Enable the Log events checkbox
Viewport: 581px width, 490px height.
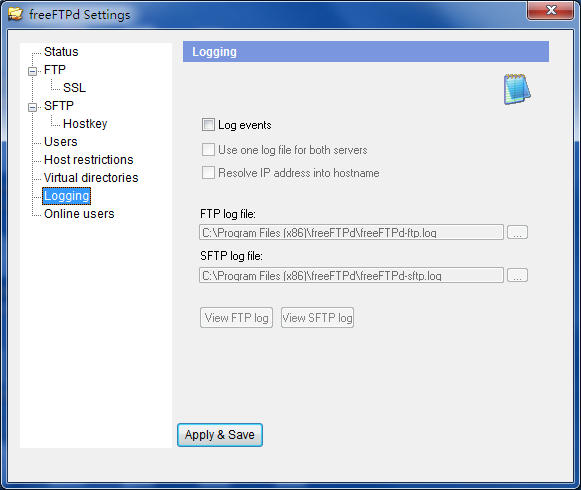coord(208,125)
